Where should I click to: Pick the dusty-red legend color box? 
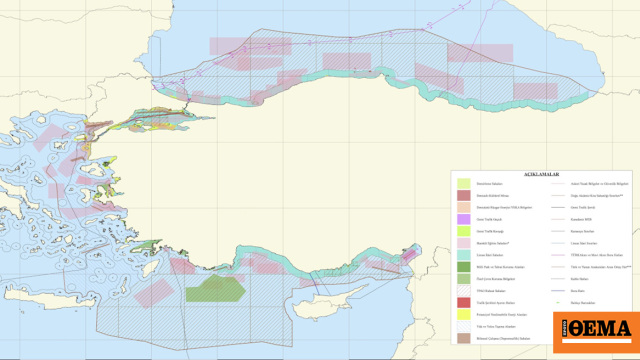point(464,196)
